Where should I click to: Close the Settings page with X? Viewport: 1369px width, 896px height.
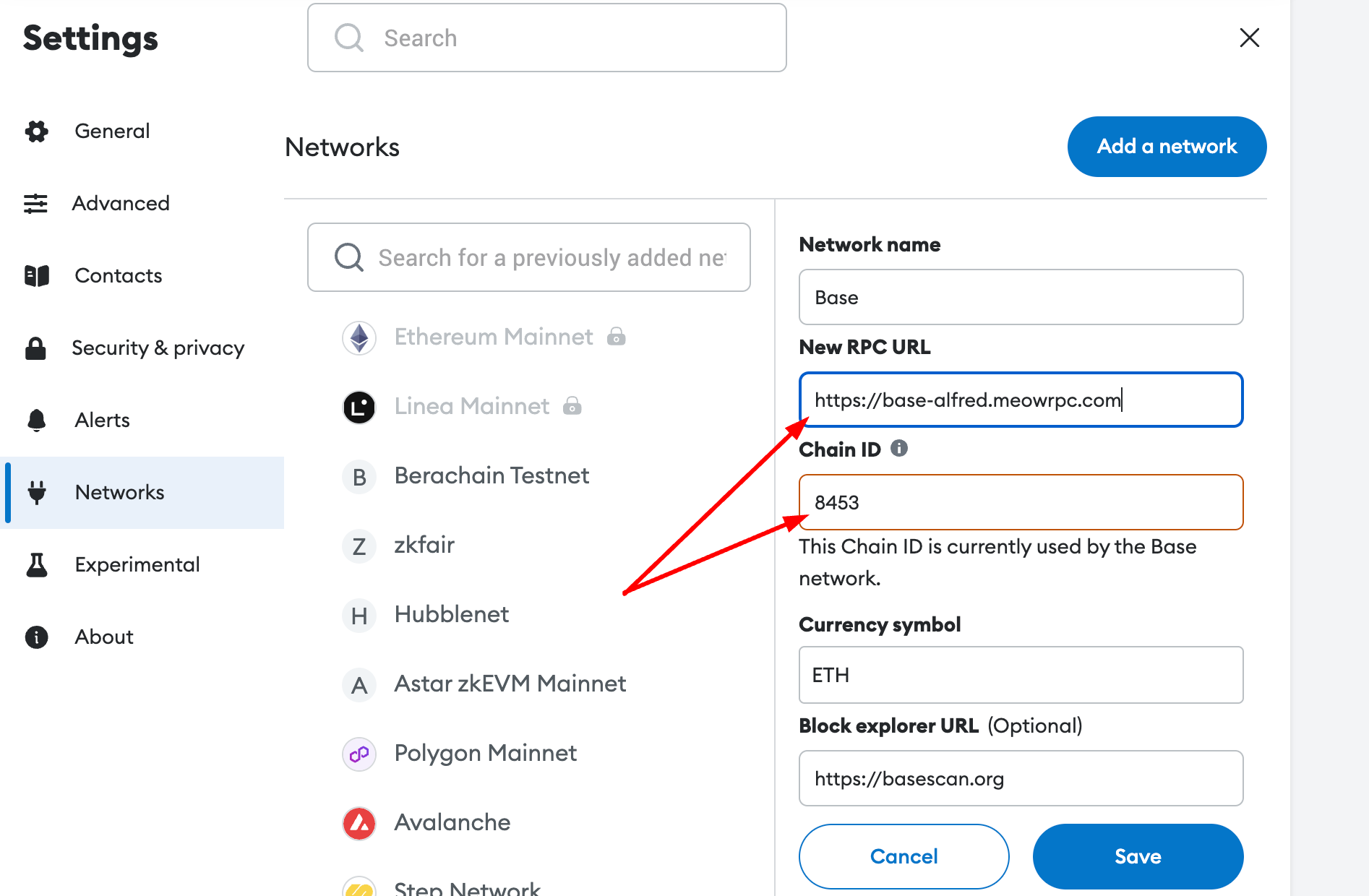coord(1249,38)
